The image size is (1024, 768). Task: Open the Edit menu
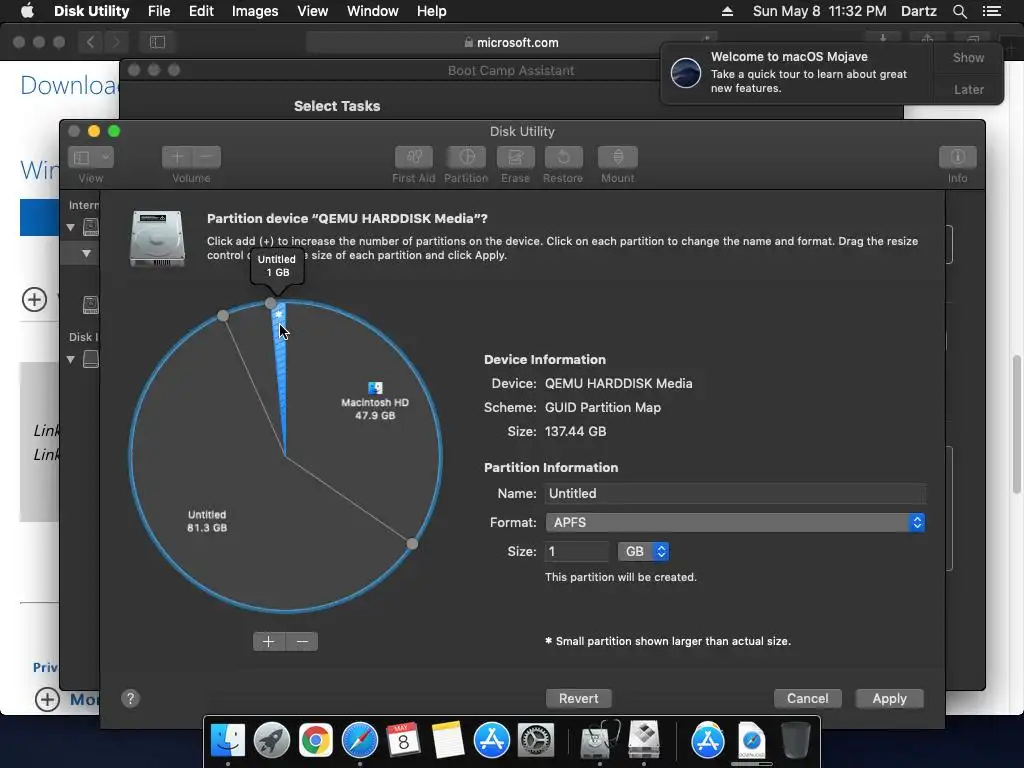[x=201, y=11]
